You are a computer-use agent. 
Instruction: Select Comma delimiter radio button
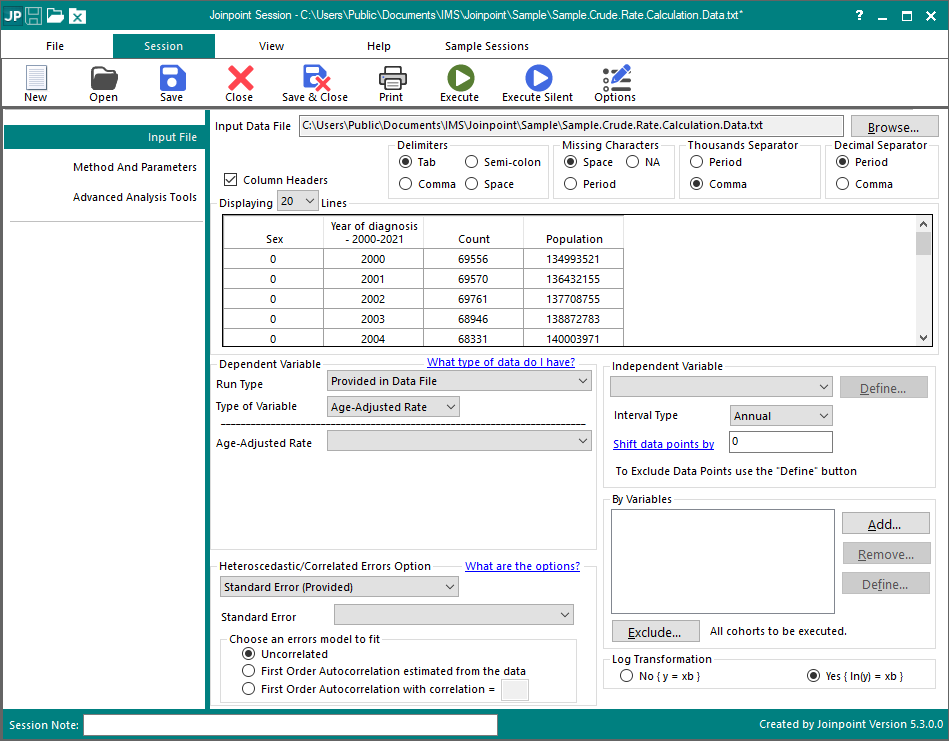[x=406, y=184]
